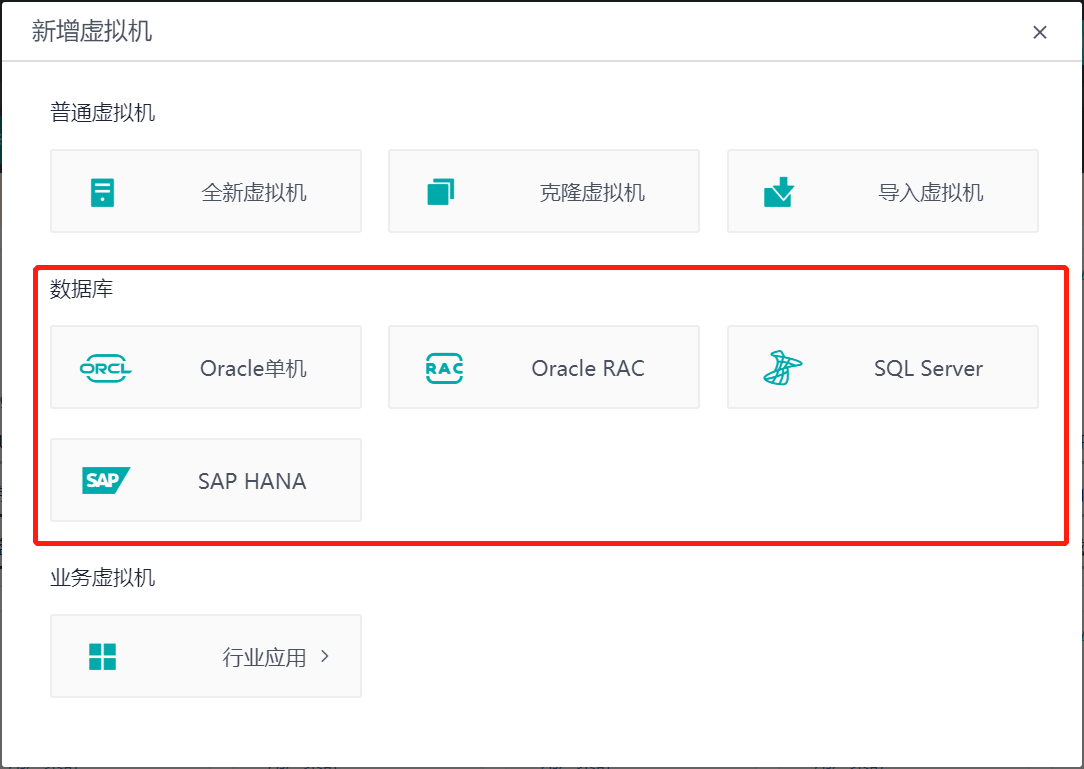Choose the Oracle RAC text label

pos(588,368)
